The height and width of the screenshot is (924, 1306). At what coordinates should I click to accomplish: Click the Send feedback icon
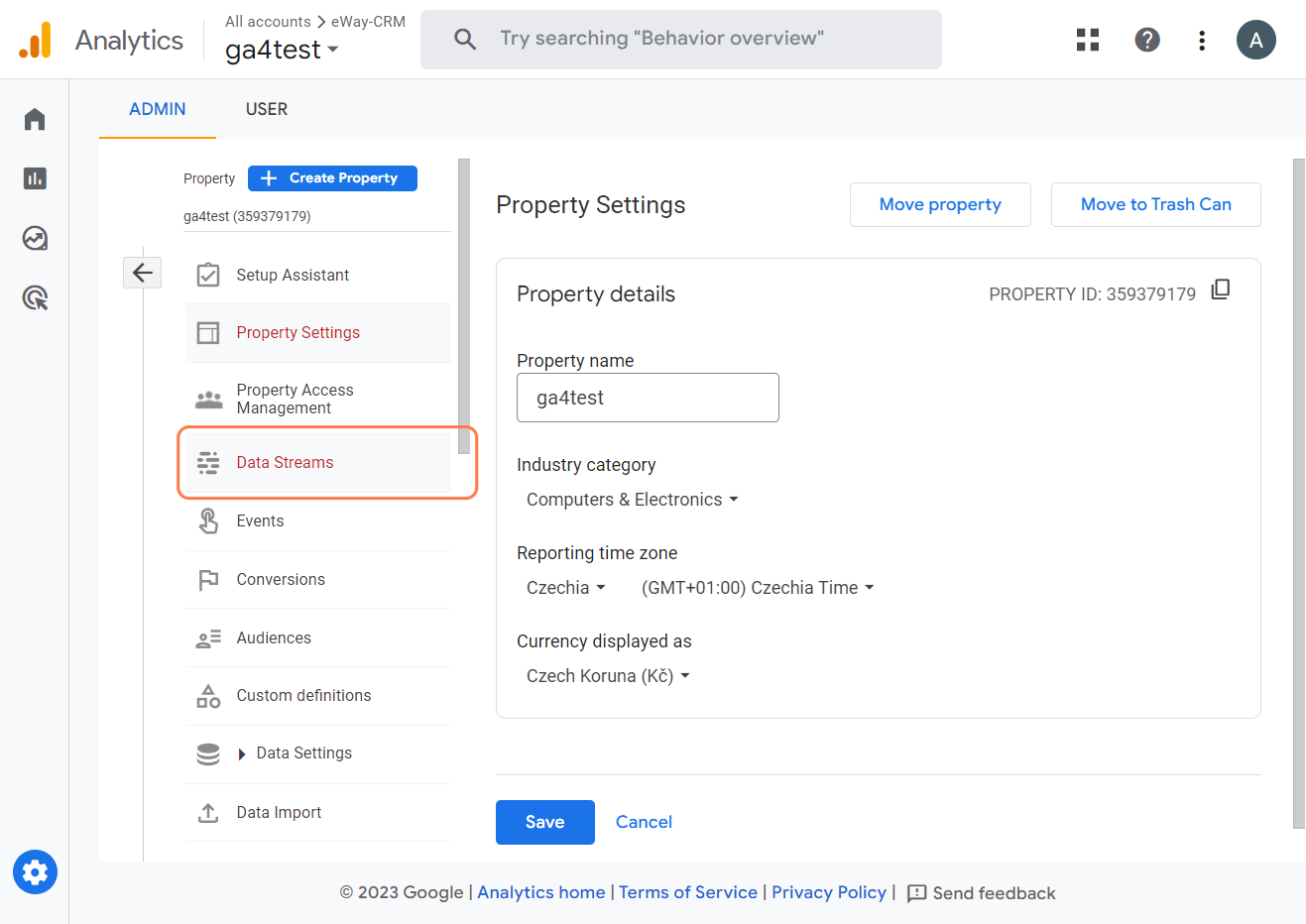(917, 893)
